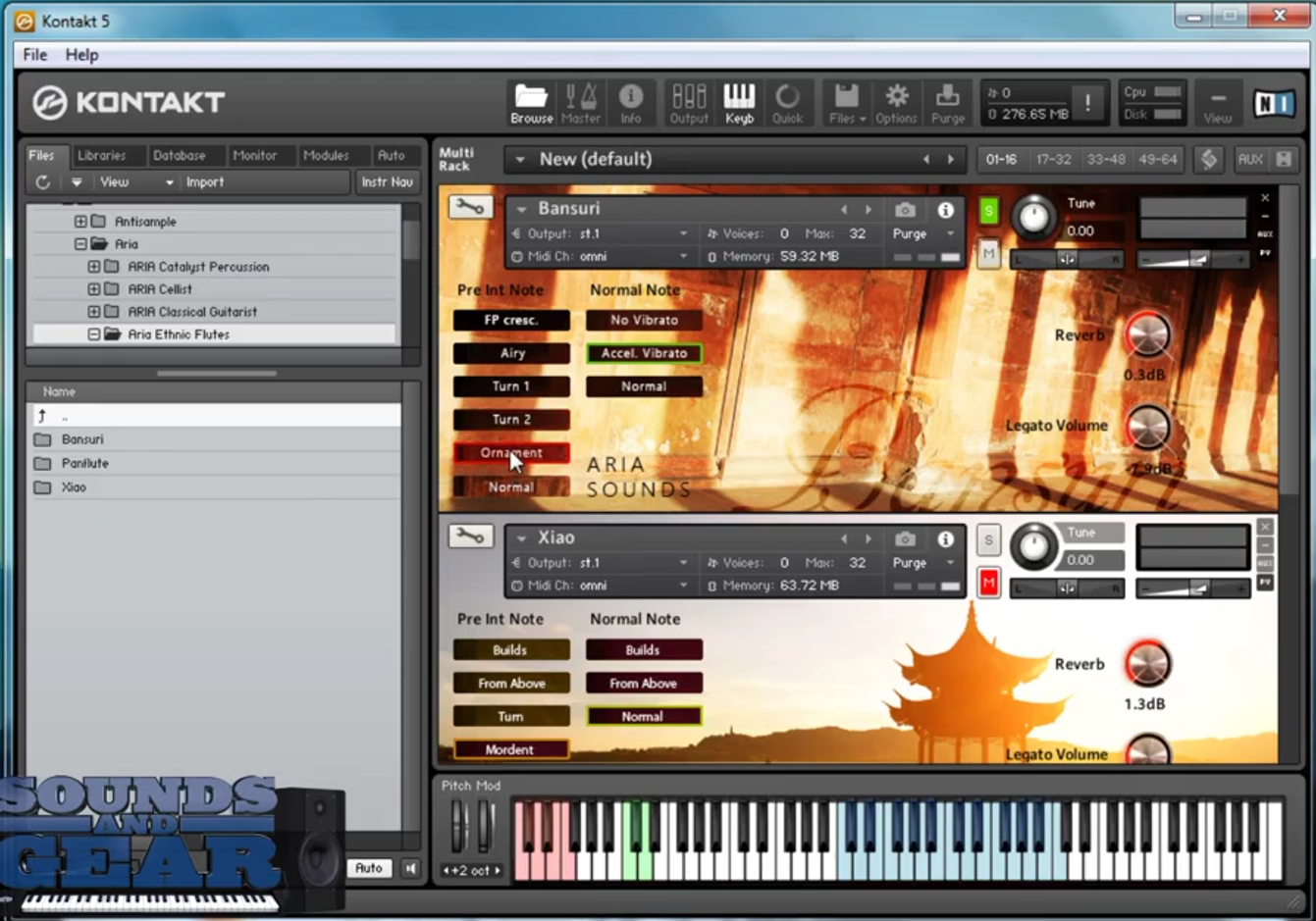Toggle the AUX sends button
The image size is (1316, 921).
1250,159
